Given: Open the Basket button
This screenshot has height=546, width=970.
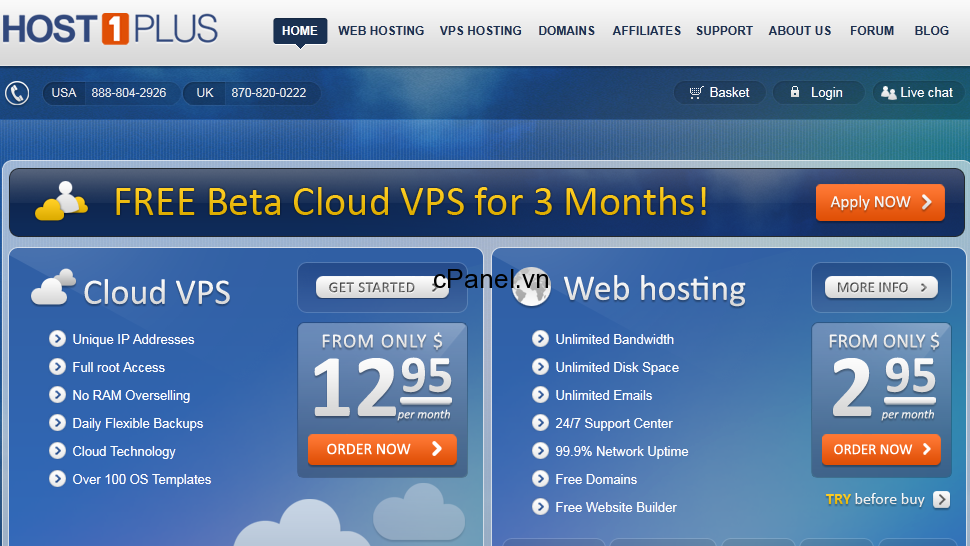Looking at the screenshot, I should [x=719, y=93].
